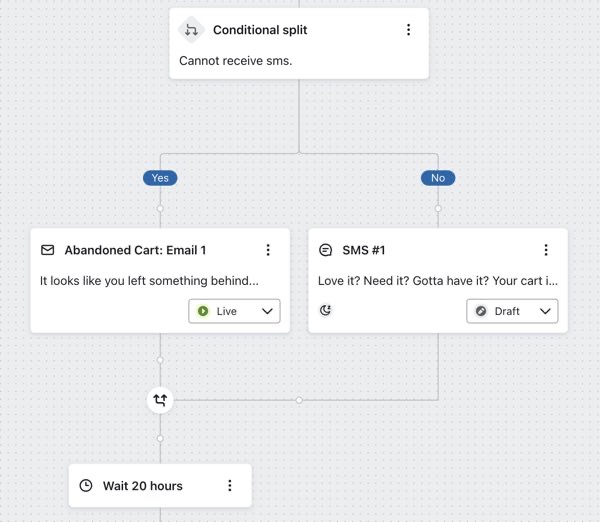
Task: Click the connector node above SMS #1
Action: 438,209
